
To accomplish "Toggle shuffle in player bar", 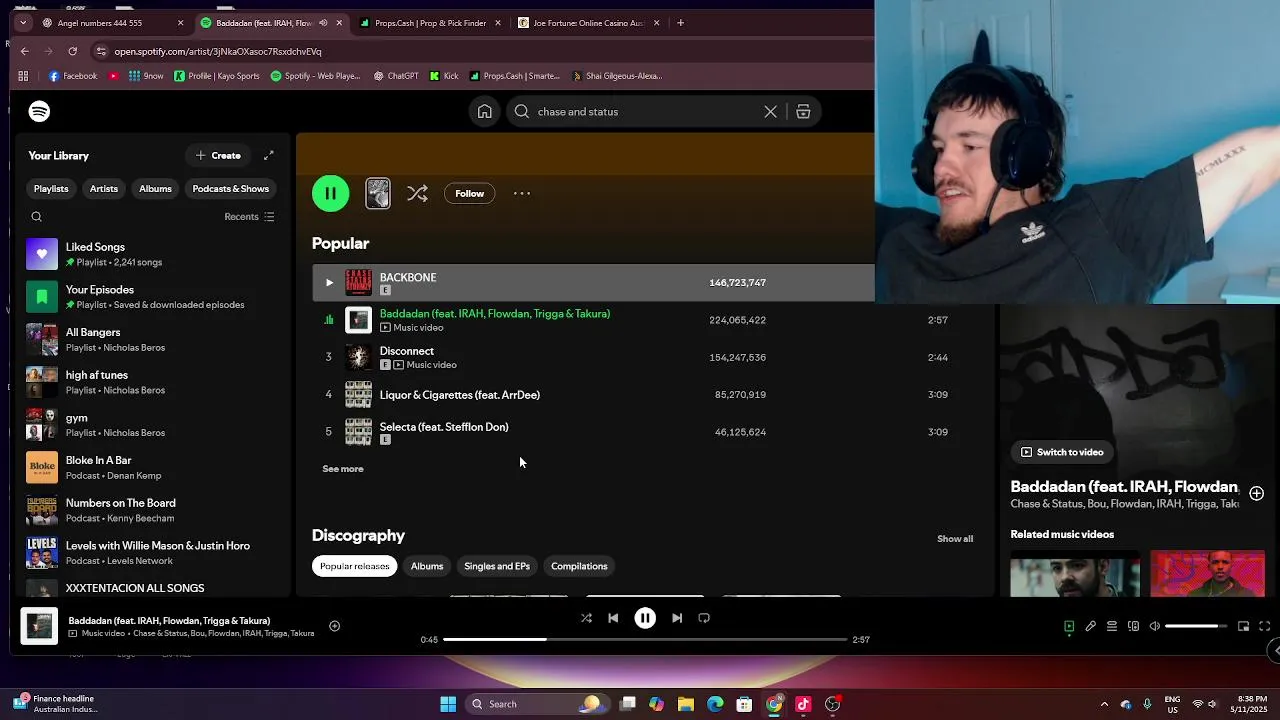I will pos(586,619).
